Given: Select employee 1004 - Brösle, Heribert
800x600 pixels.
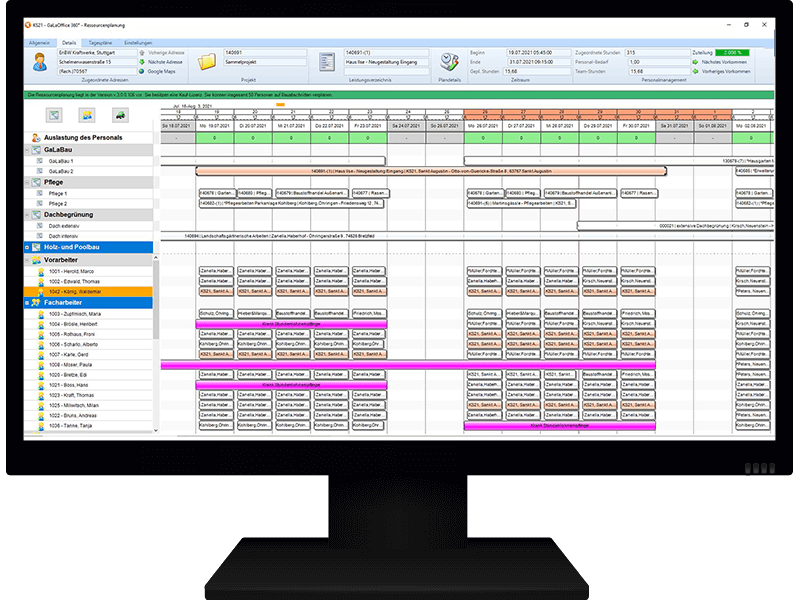Looking at the screenshot, I should coord(88,324).
